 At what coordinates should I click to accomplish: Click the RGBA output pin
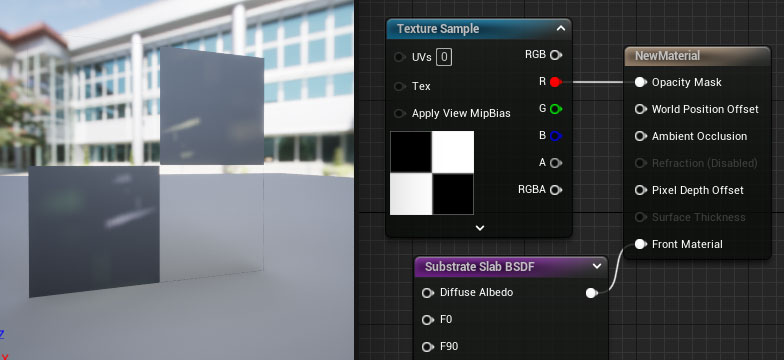click(556, 190)
